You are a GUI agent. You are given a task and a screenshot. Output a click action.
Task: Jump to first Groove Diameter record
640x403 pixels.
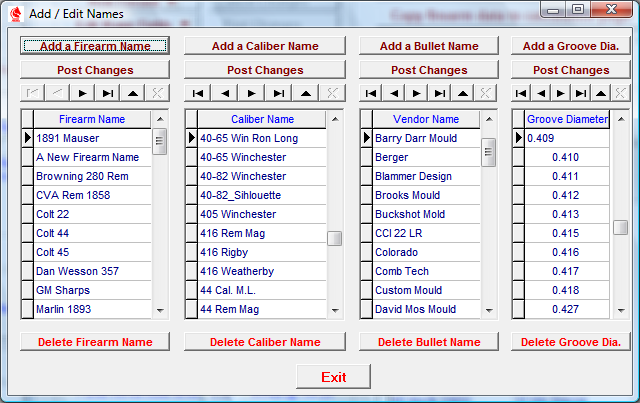[x=521, y=93]
